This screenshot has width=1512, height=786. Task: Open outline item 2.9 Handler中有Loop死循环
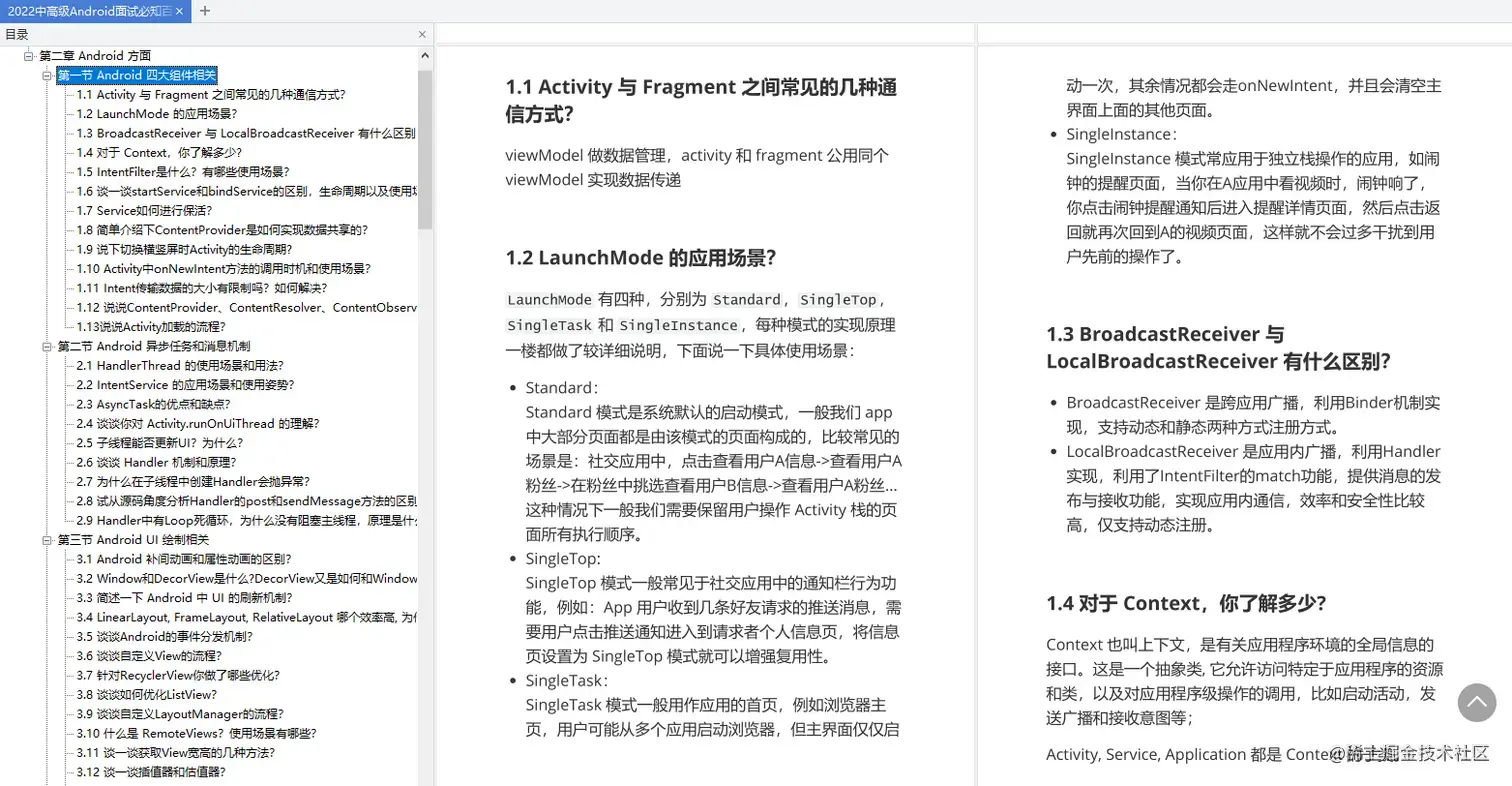(246, 520)
